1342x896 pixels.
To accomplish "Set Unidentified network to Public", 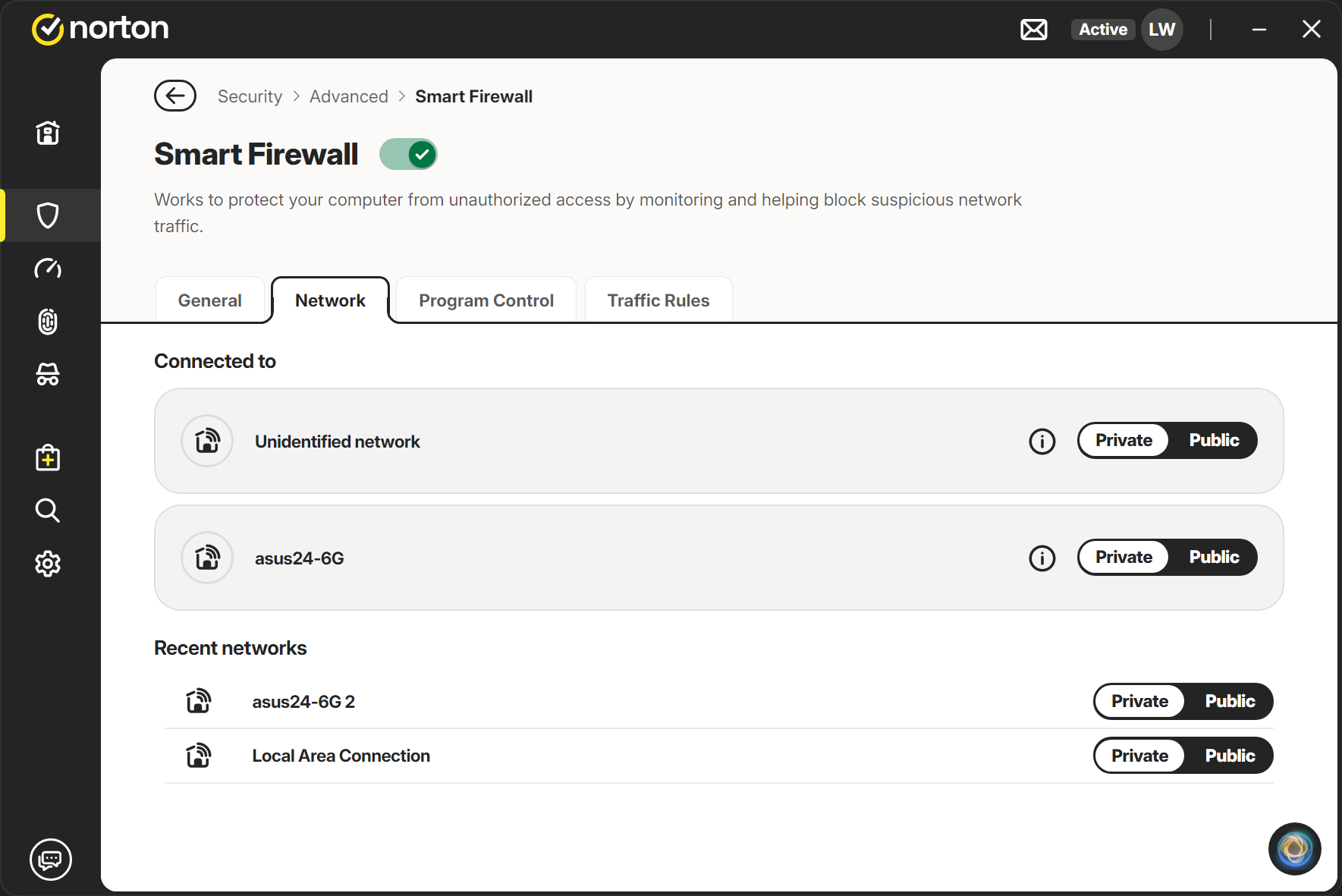I will (x=1214, y=440).
